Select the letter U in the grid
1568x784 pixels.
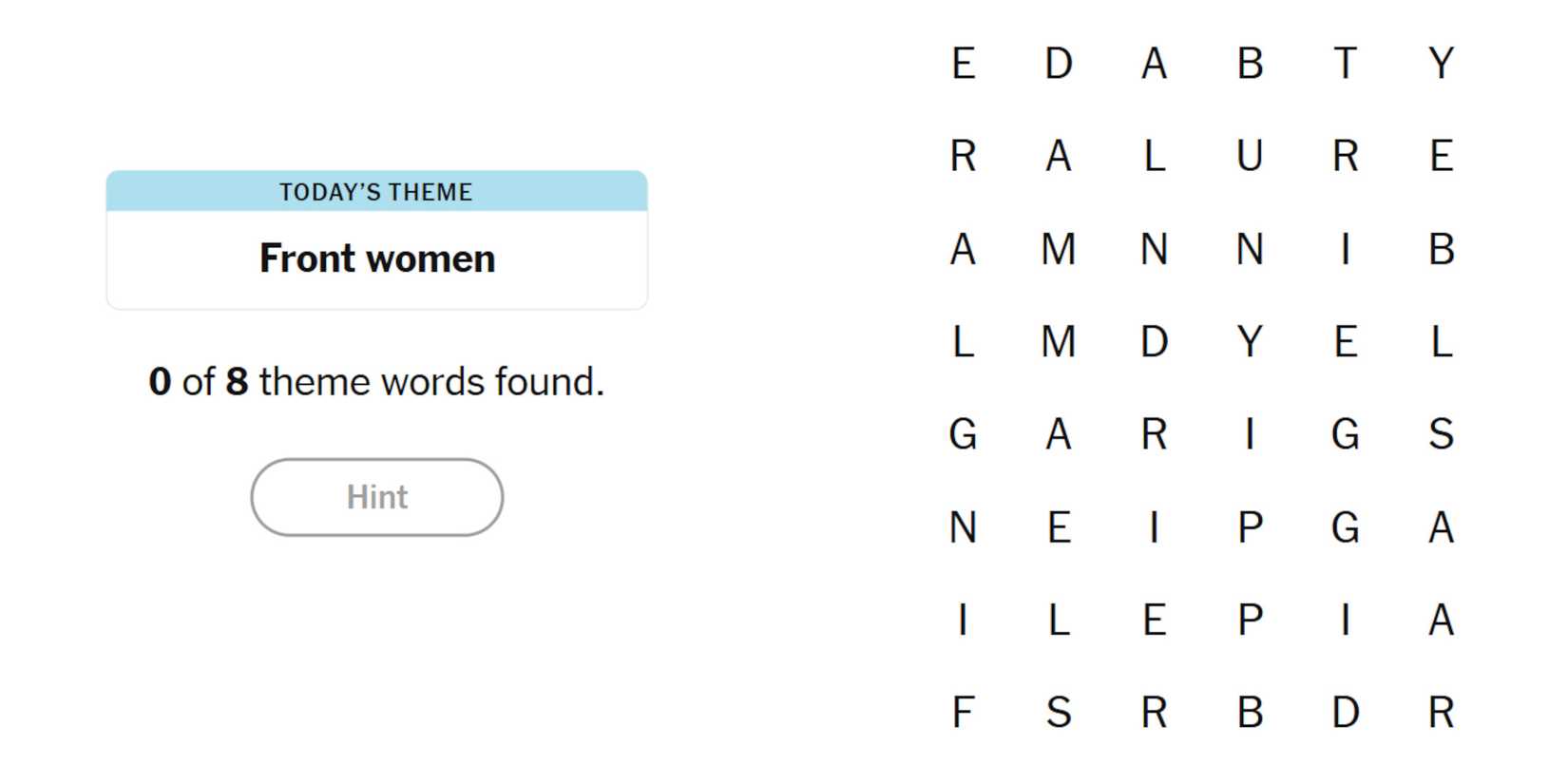[1250, 156]
